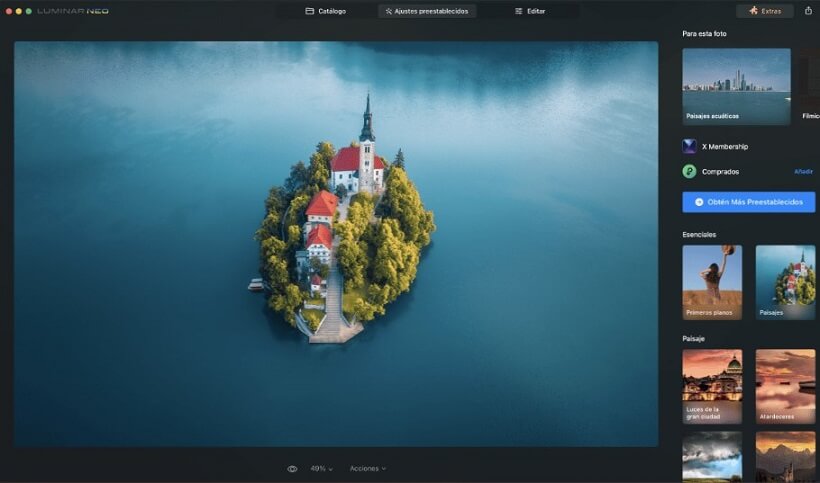820x483 pixels.
Task: Open the Primeros planos preset collection
Action: pos(712,282)
